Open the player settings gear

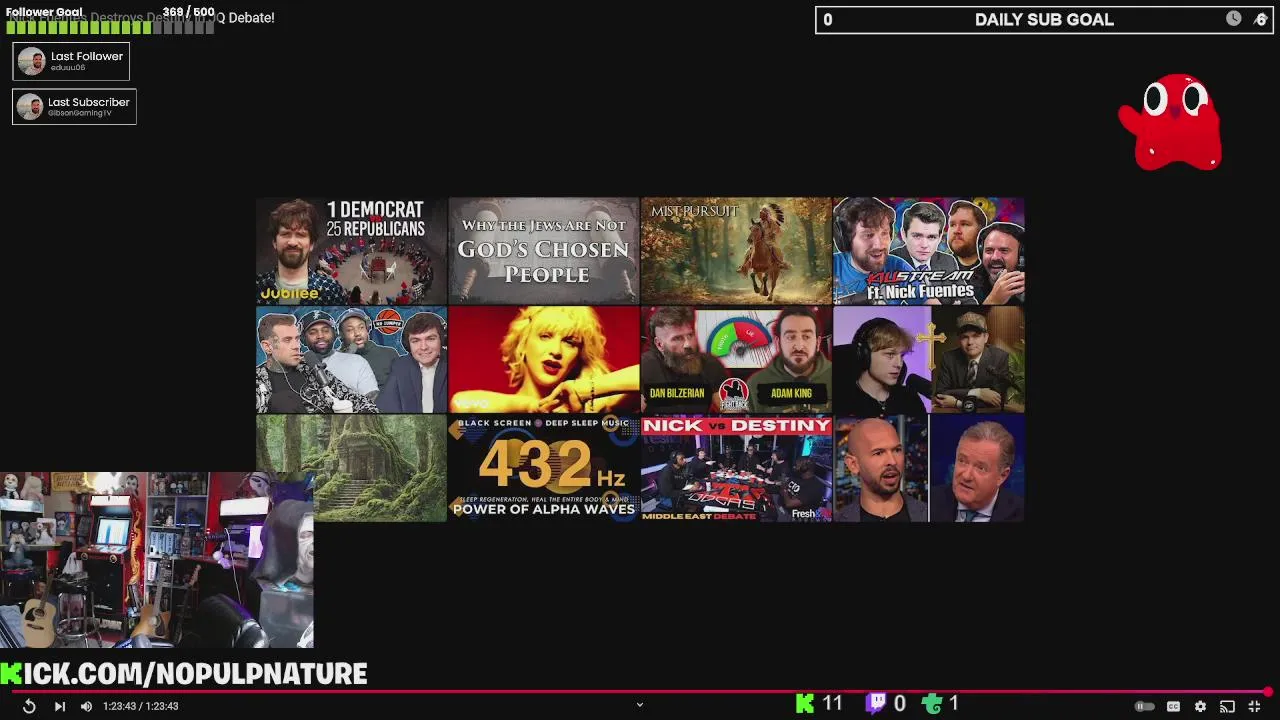point(1200,706)
